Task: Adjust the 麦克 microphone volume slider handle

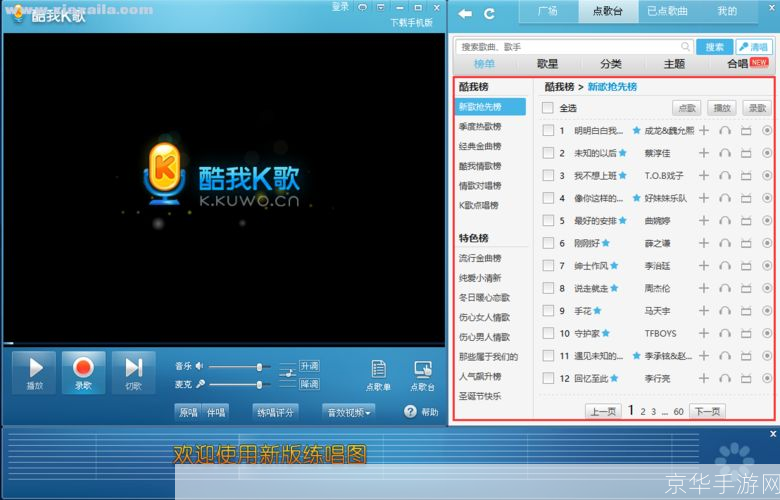Action: pos(259,385)
